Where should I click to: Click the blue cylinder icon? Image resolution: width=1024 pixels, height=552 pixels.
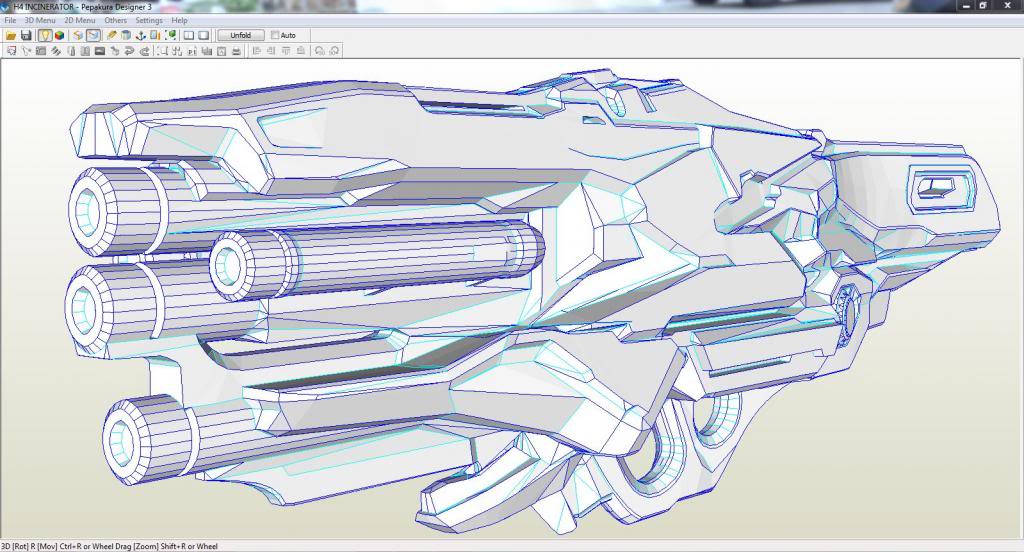click(126, 35)
